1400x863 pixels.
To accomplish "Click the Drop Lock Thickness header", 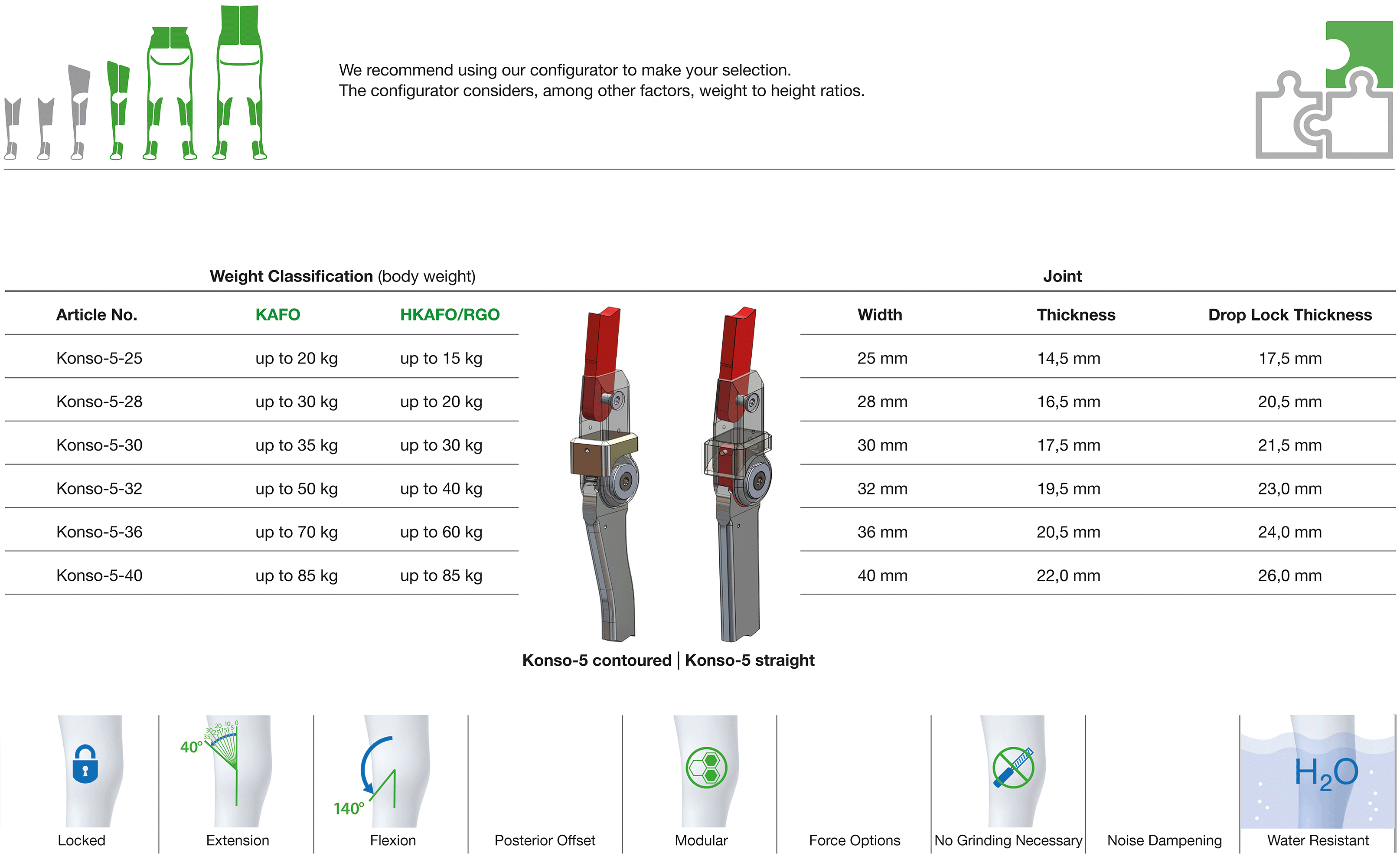I will (1289, 314).
